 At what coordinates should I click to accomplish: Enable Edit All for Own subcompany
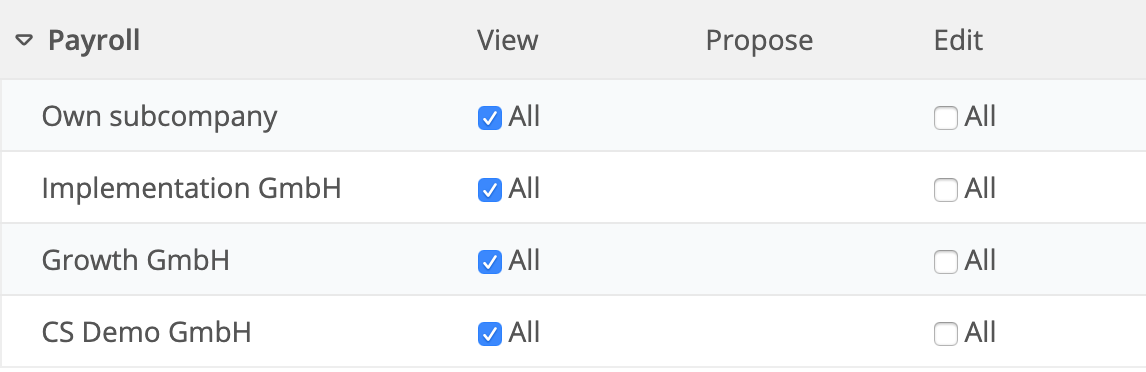(946, 118)
